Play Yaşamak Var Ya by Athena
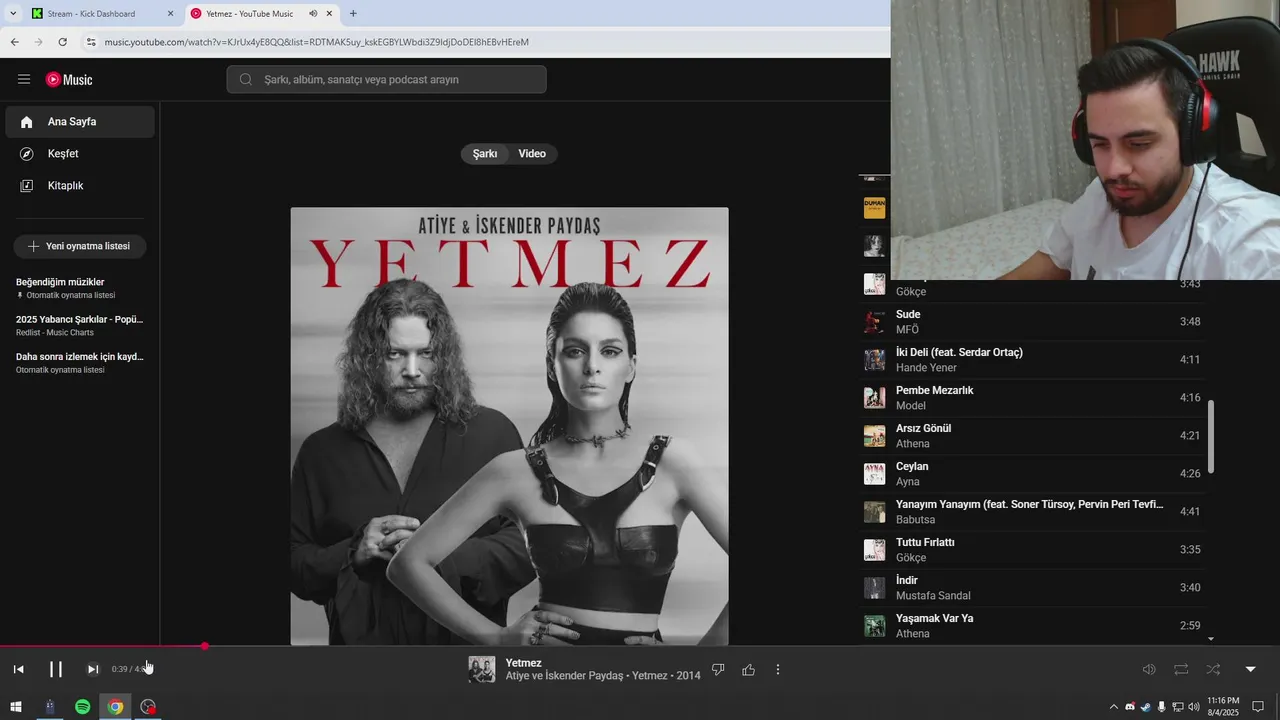 click(x=1032, y=626)
